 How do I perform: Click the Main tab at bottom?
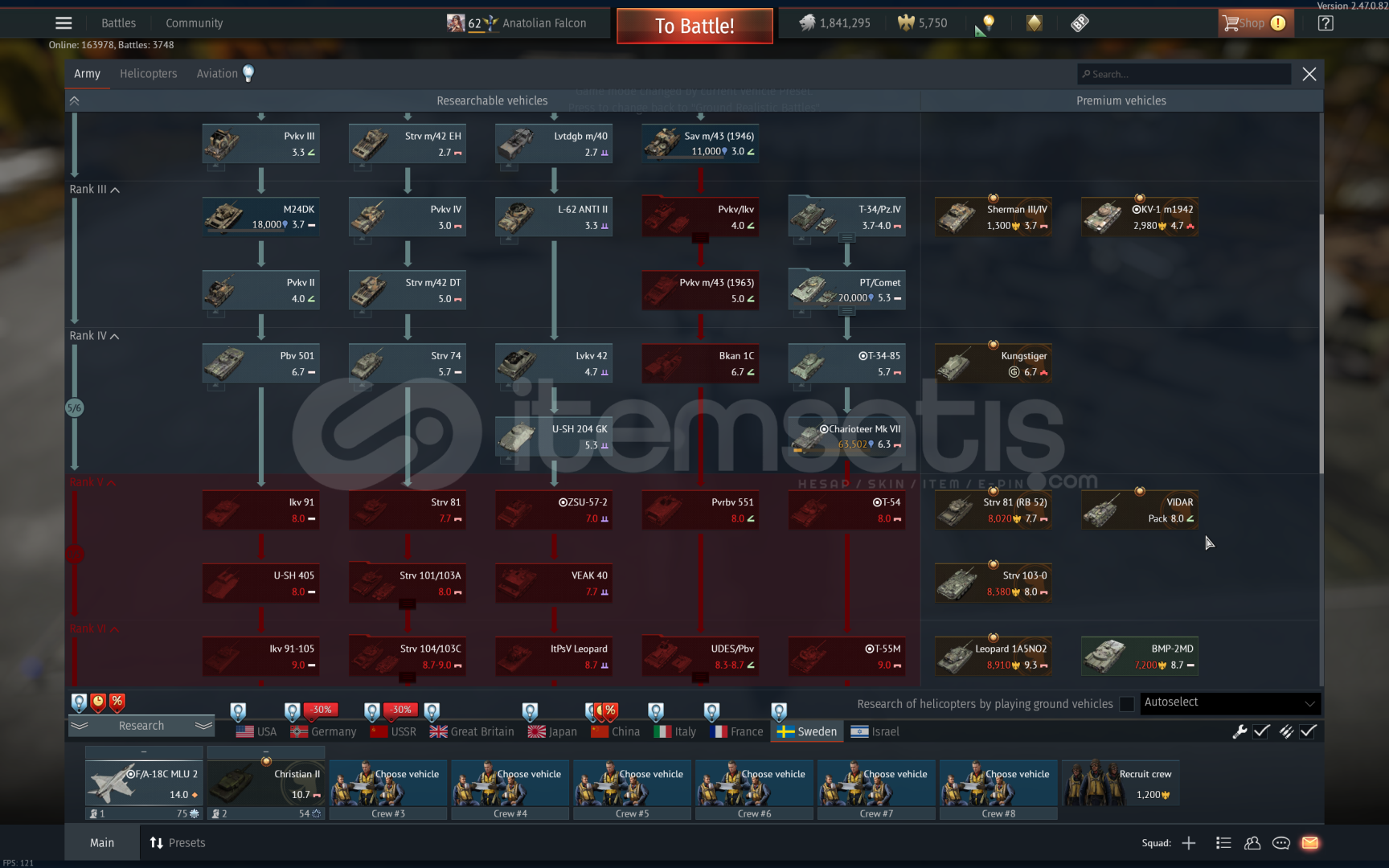coord(102,843)
